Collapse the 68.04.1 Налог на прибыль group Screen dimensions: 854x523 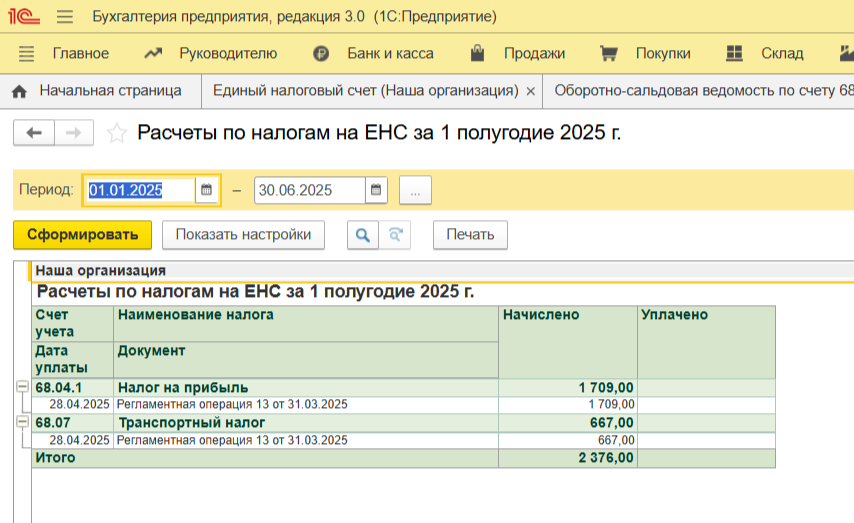[x=22, y=387]
